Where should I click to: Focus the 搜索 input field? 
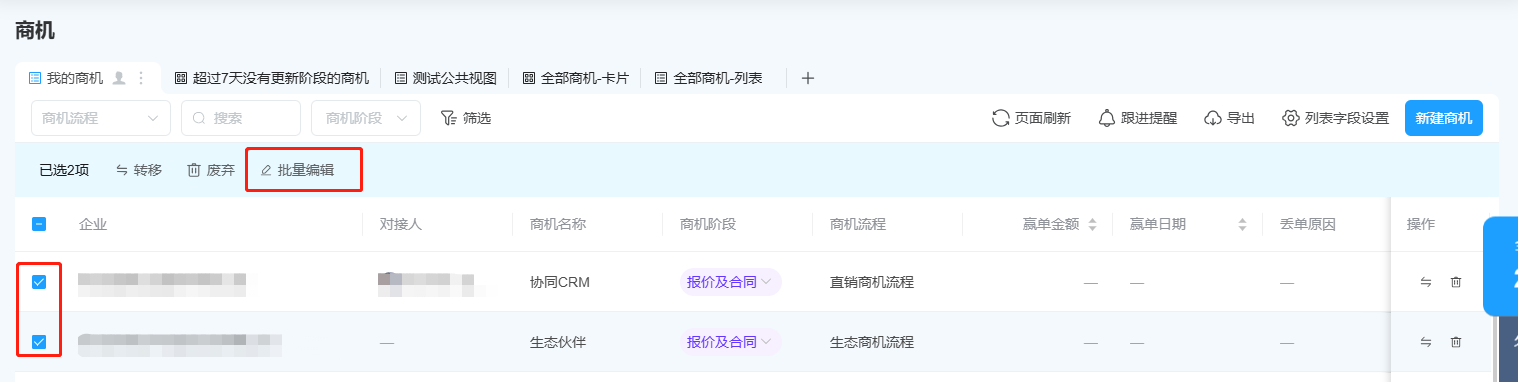241,118
